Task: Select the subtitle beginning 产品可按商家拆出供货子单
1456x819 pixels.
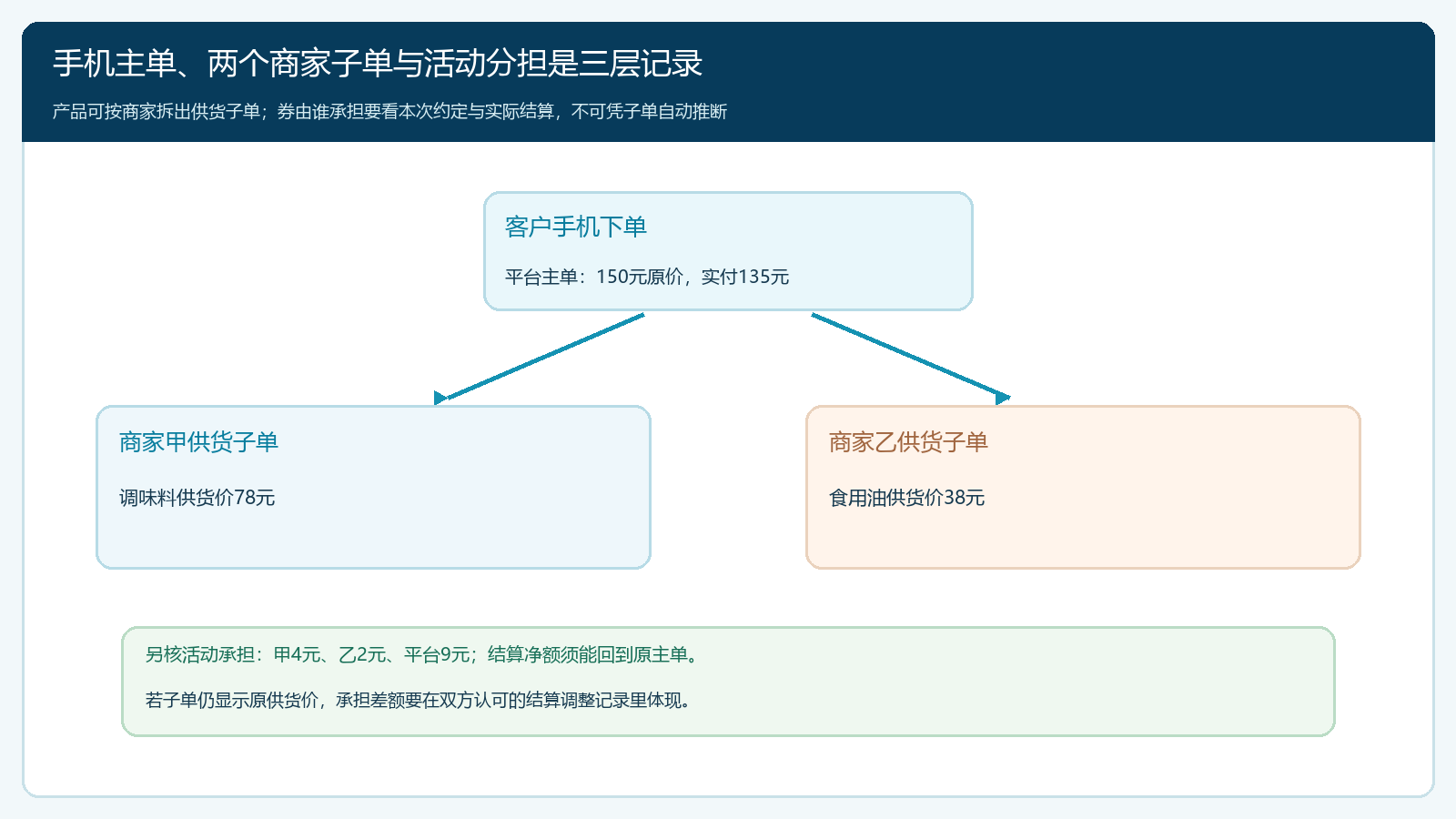Action: pos(389,112)
